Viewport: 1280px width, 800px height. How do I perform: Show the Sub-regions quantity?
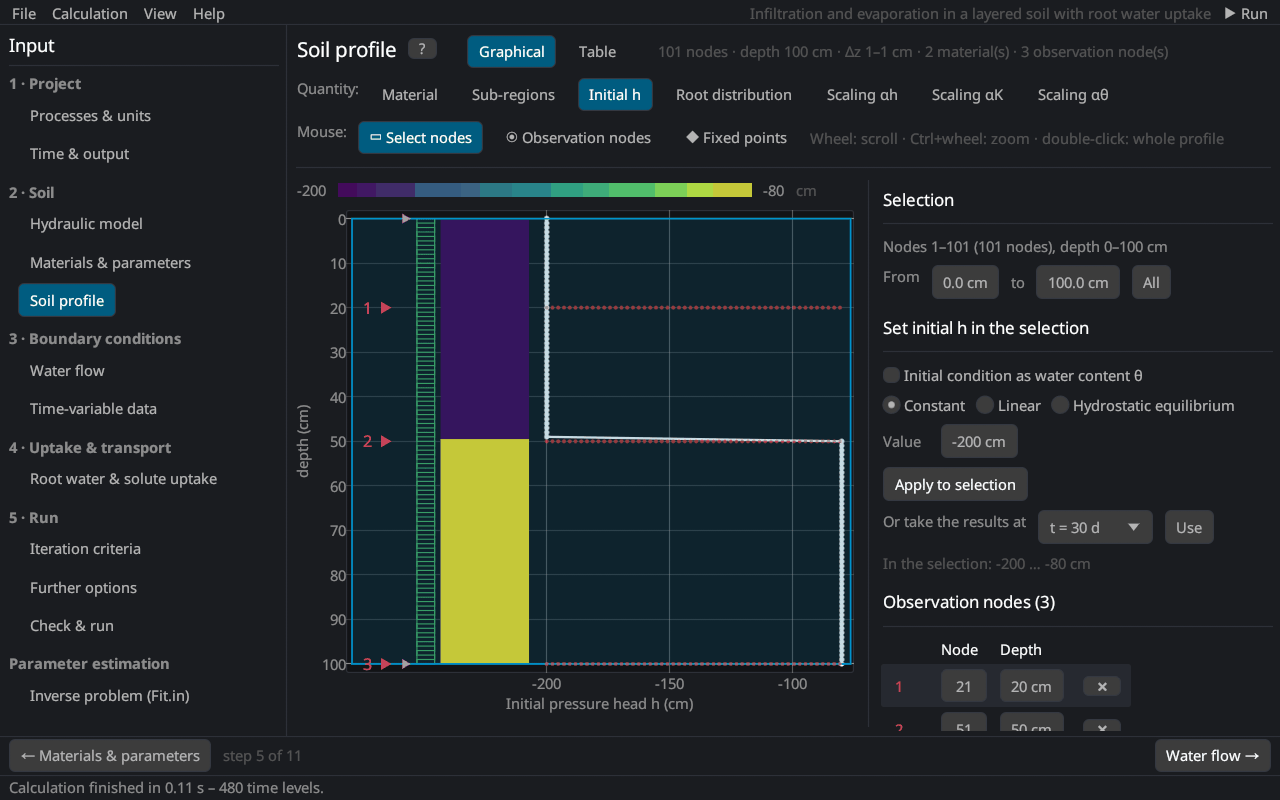tap(513, 95)
